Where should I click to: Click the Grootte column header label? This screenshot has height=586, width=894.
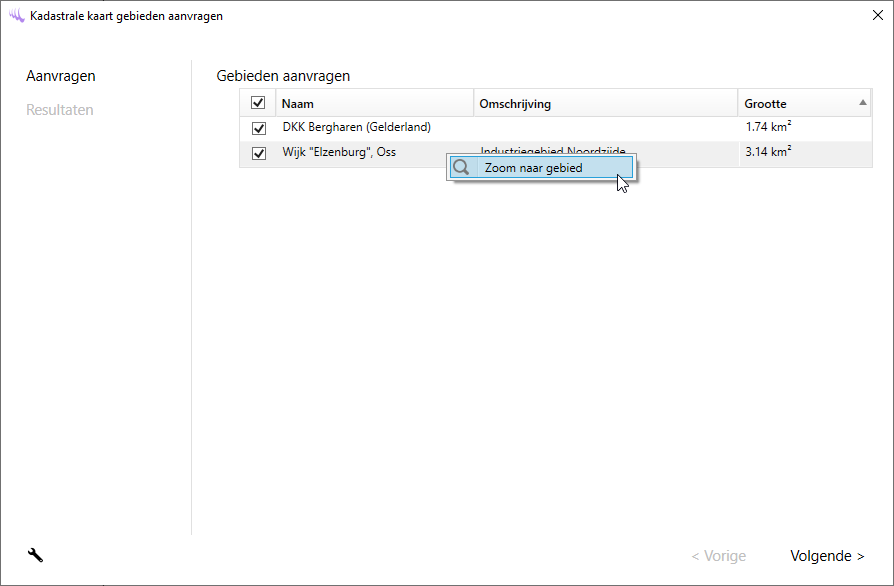tap(765, 104)
